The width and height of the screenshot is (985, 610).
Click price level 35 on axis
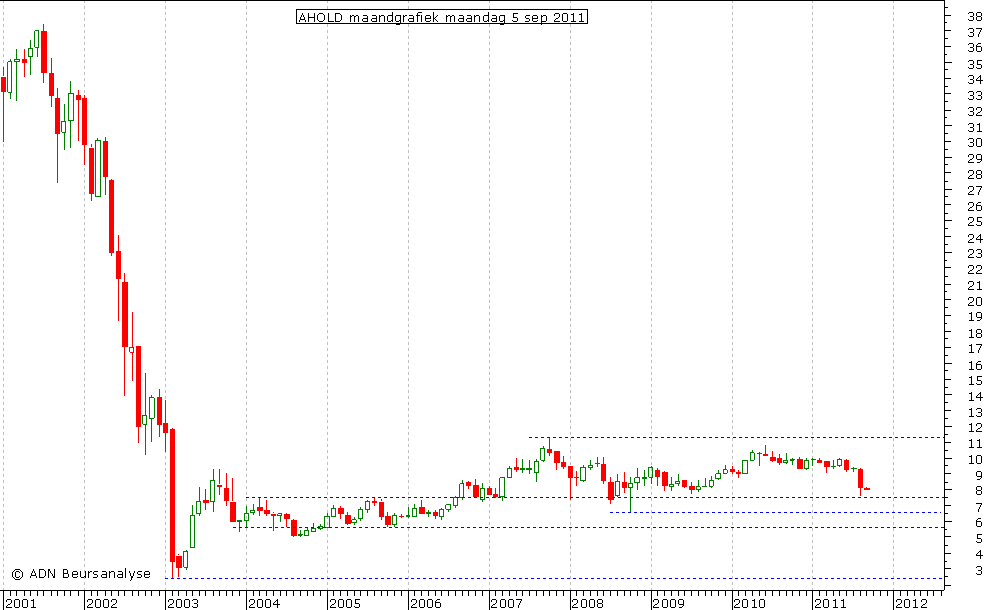[975, 64]
